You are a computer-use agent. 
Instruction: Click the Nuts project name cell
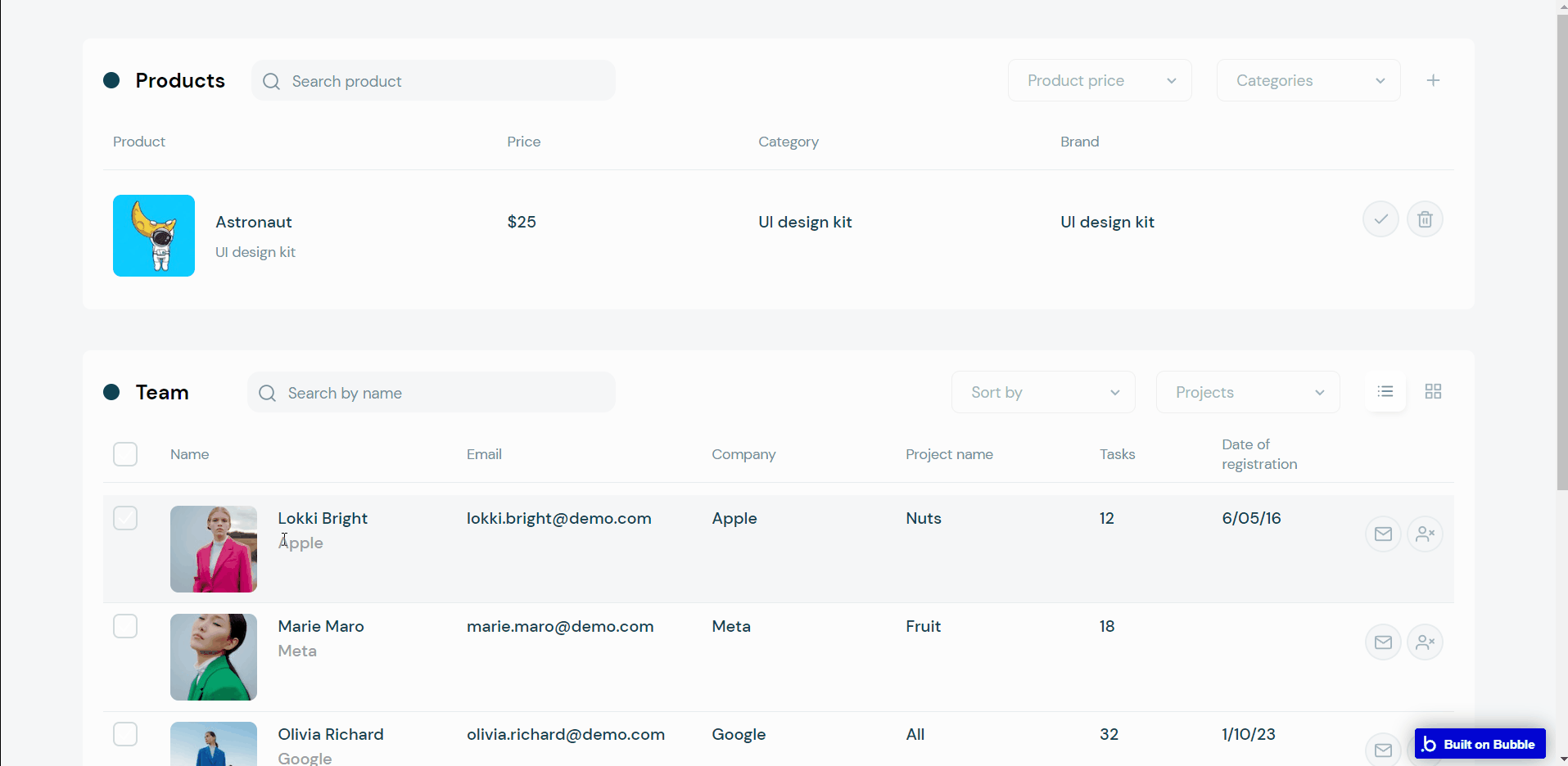pos(924,518)
